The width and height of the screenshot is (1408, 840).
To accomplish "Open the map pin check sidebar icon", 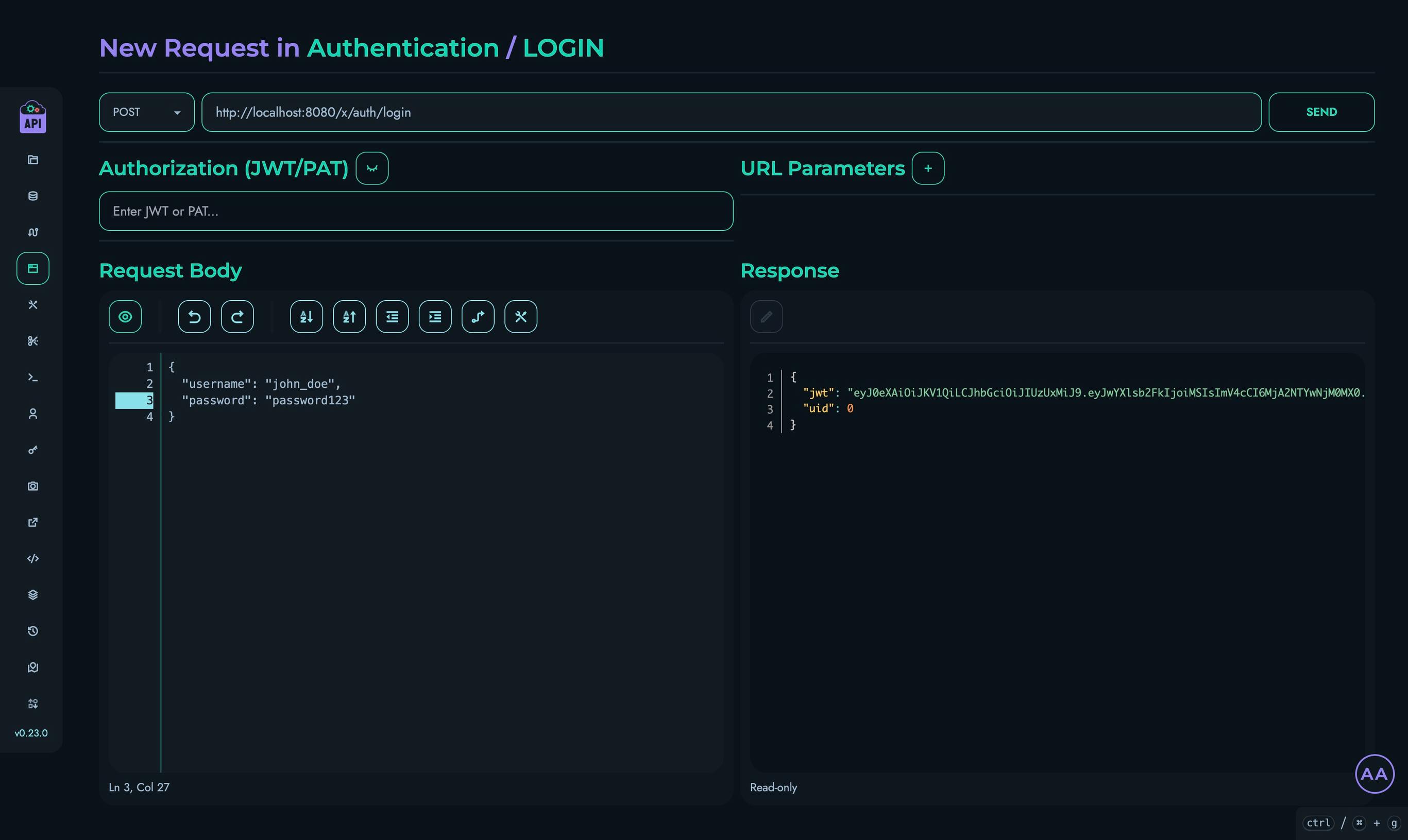I will (33, 667).
